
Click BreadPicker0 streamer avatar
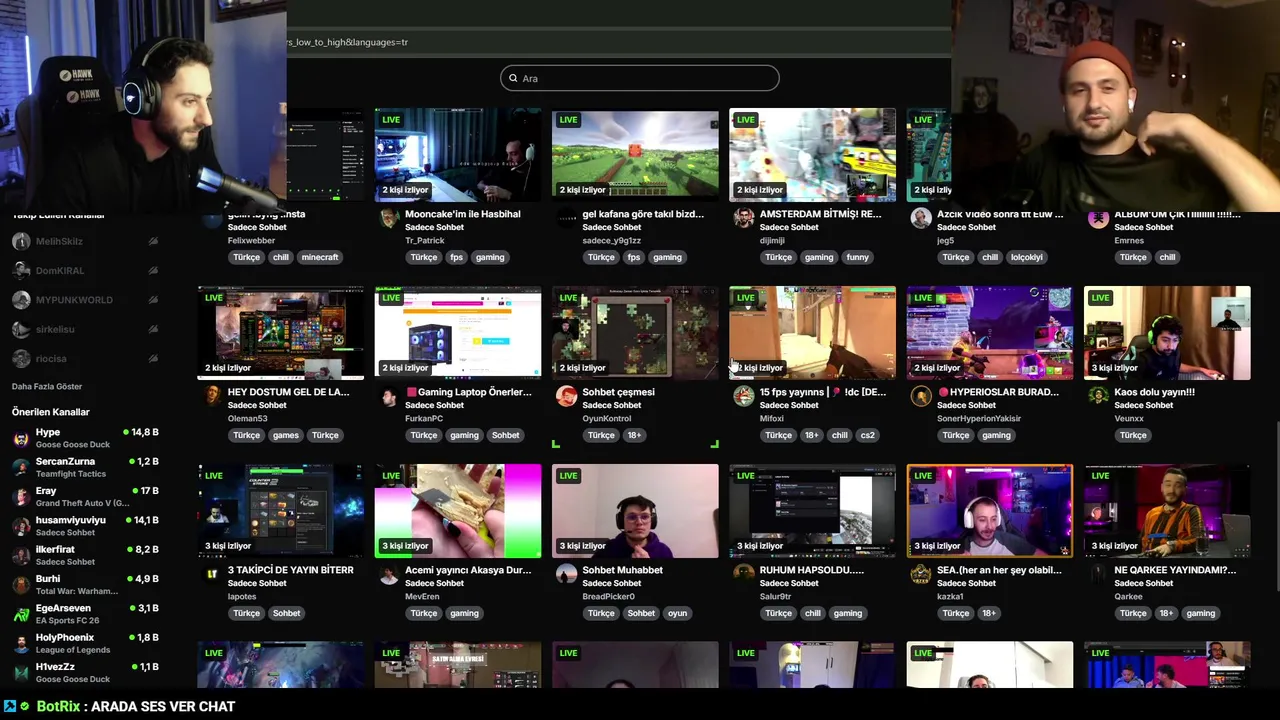(566, 574)
